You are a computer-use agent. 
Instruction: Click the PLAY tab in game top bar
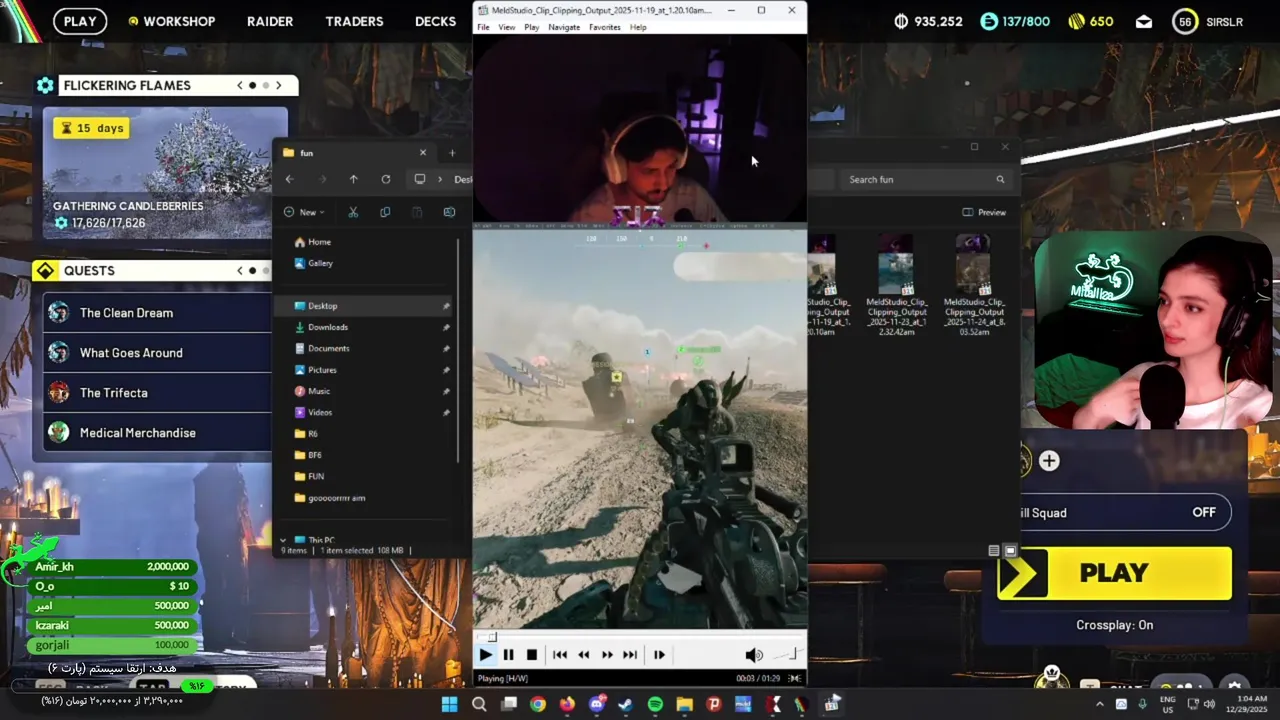80,21
